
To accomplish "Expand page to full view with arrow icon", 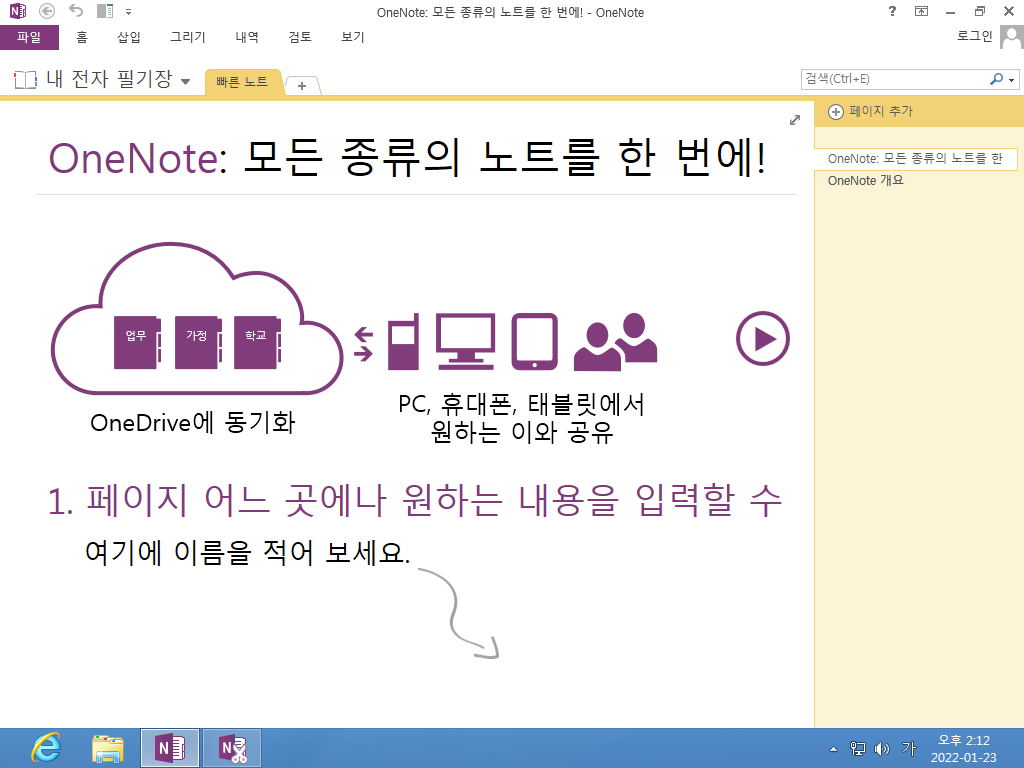I will coord(795,120).
